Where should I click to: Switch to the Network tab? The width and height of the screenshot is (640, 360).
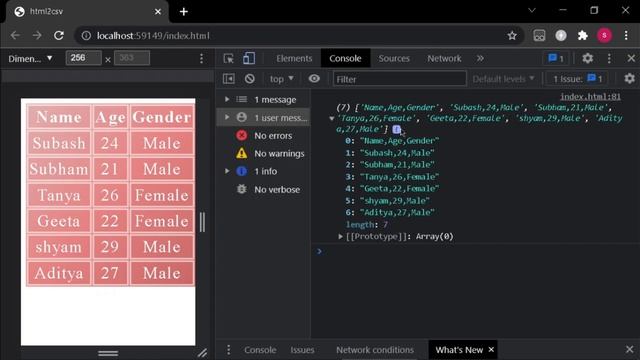[444, 58]
